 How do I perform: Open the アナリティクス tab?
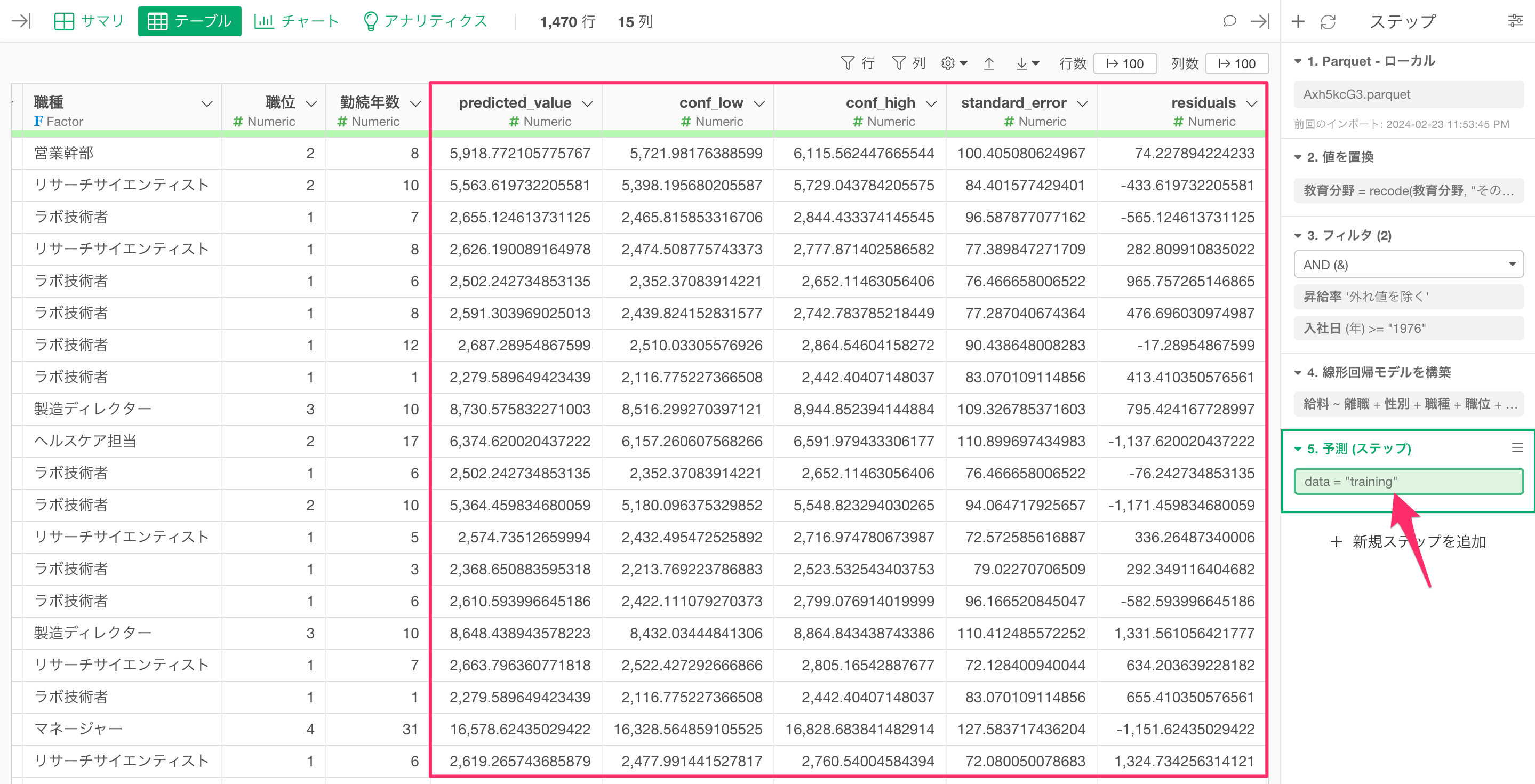coord(426,21)
